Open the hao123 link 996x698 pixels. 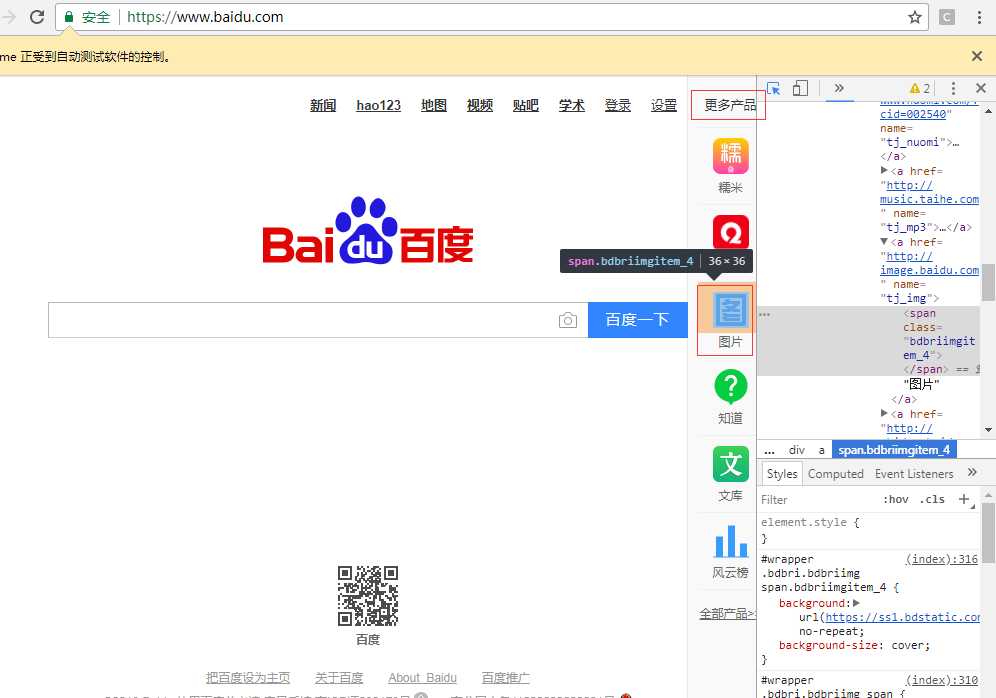coord(379,105)
